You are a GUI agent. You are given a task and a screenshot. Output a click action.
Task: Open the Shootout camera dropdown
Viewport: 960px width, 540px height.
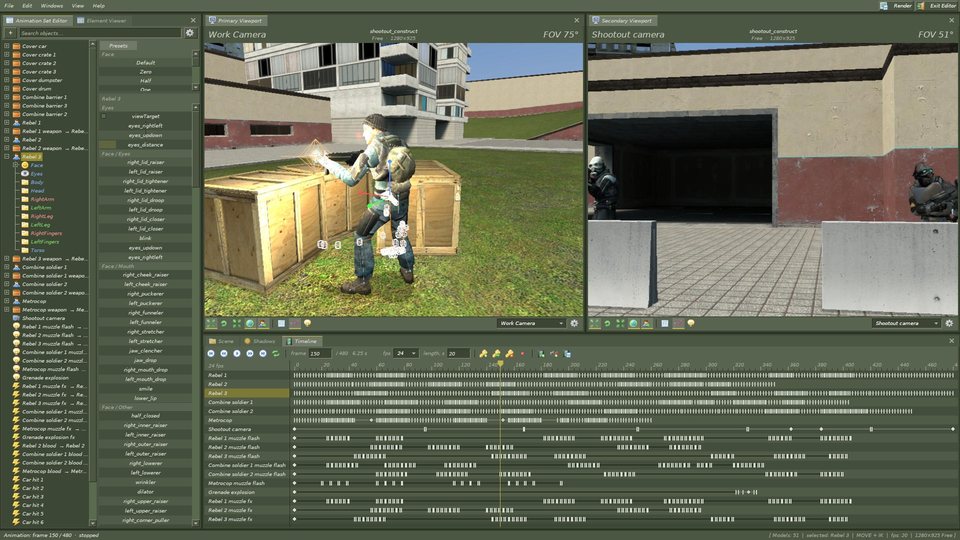pos(906,323)
